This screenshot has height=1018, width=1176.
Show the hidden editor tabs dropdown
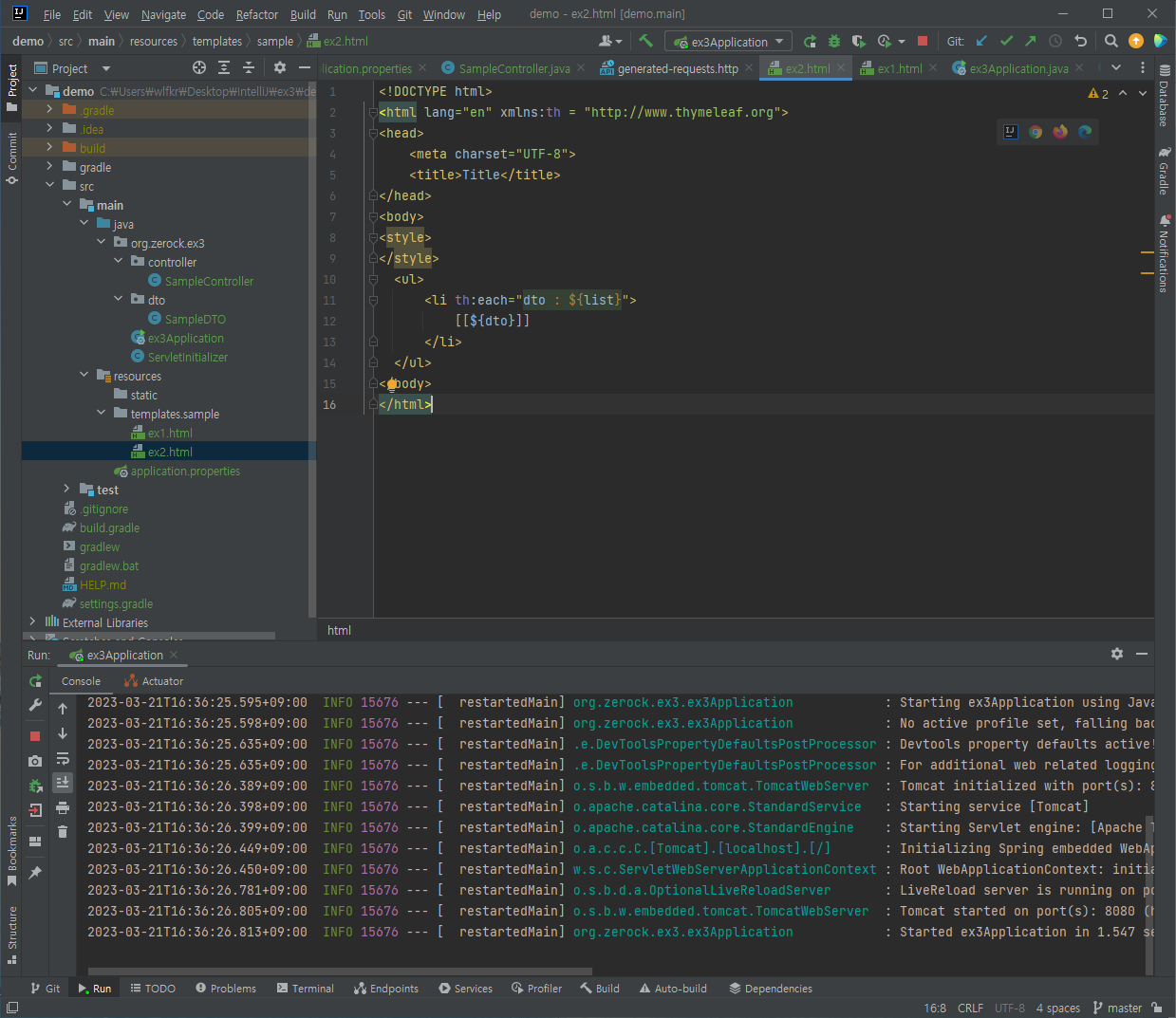pyautogui.click(x=1116, y=67)
